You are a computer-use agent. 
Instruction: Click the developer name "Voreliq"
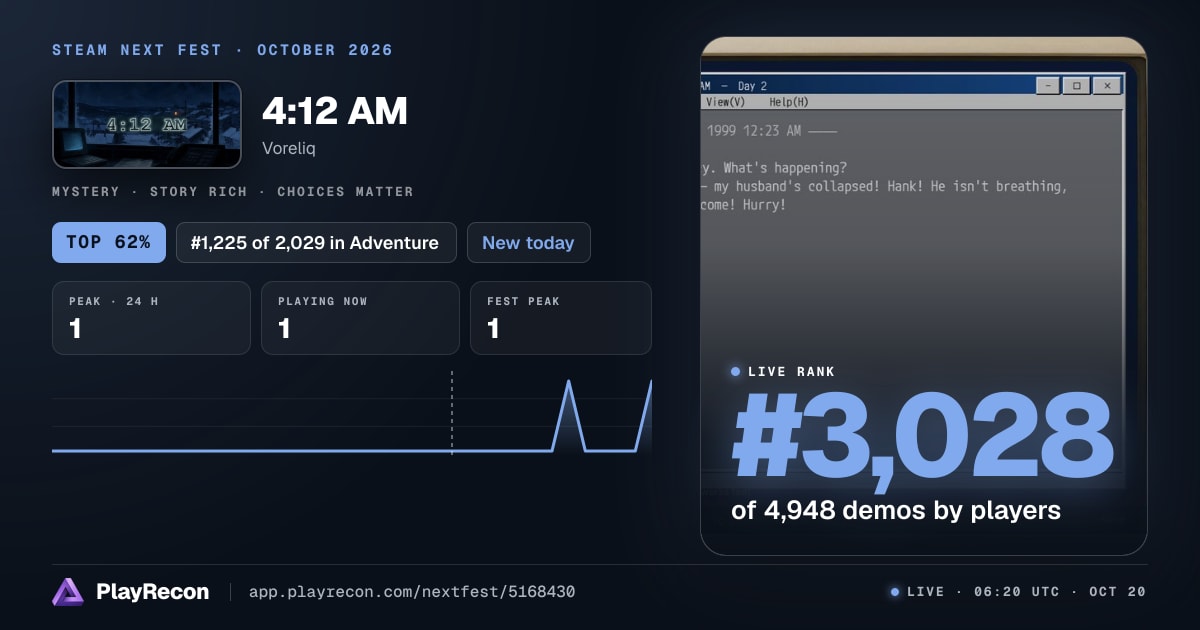291,147
